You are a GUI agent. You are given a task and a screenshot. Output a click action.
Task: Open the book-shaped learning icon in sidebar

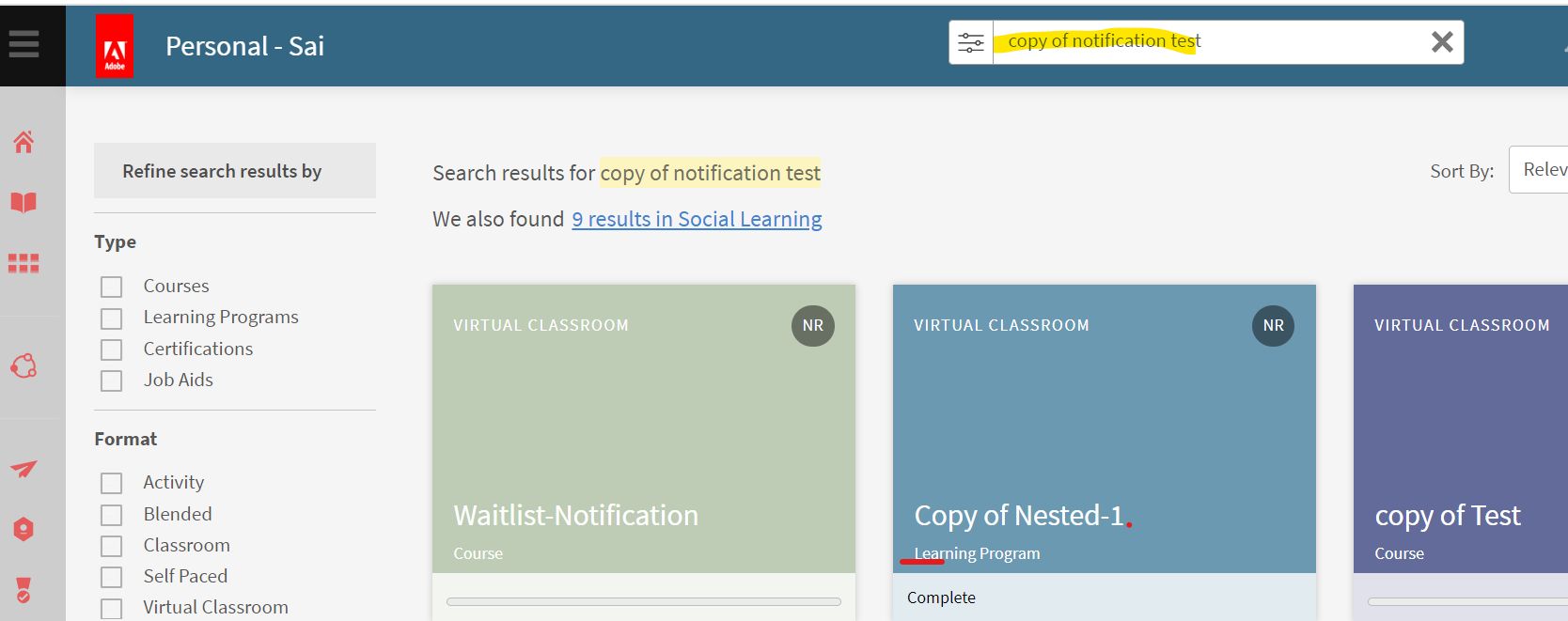pos(24,202)
